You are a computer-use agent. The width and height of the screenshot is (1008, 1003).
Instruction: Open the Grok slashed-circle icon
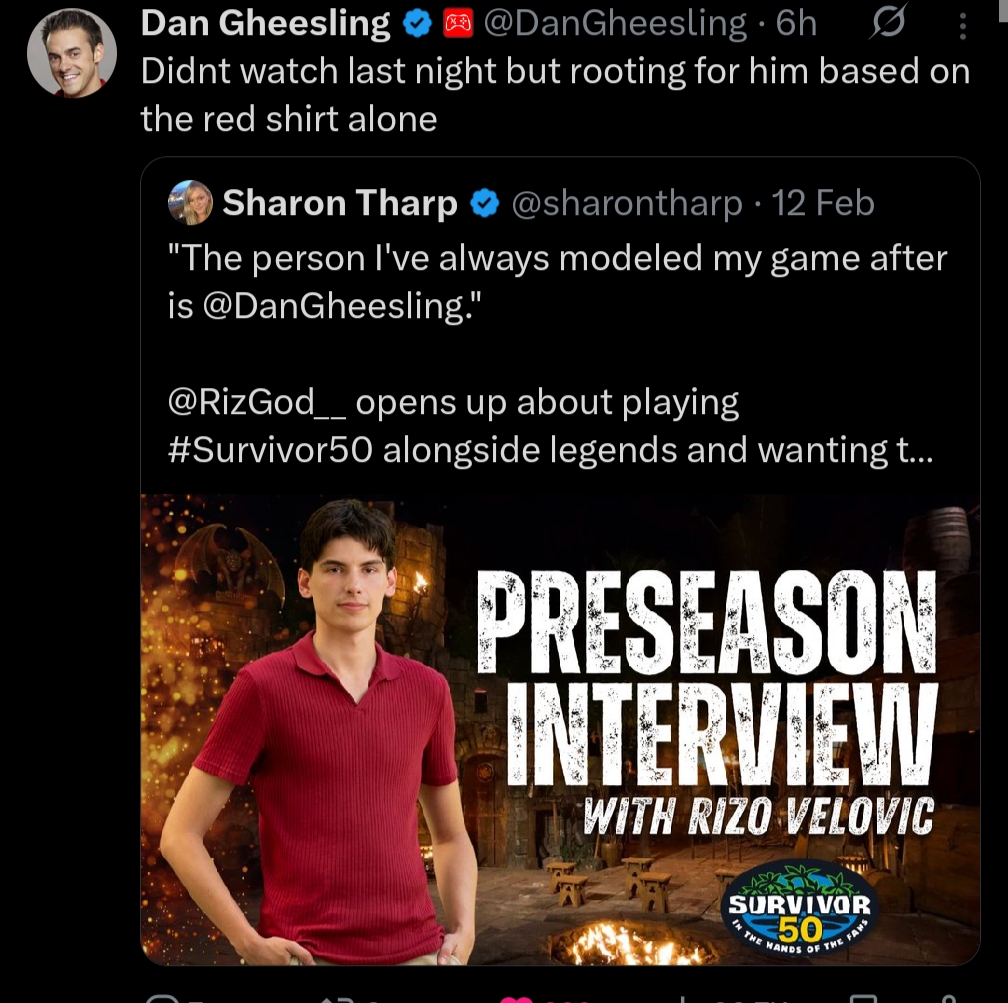point(889,22)
